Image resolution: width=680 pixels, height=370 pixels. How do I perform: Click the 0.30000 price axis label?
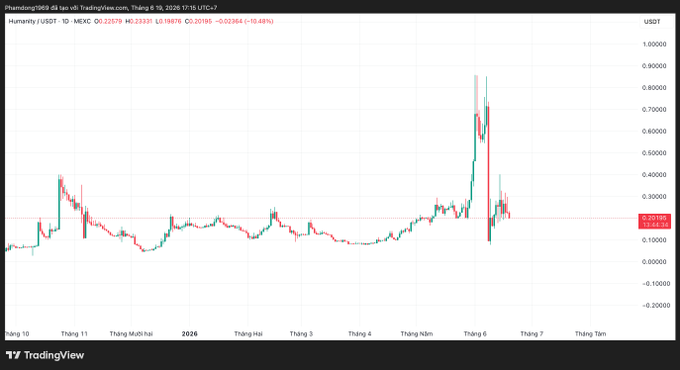click(x=654, y=196)
